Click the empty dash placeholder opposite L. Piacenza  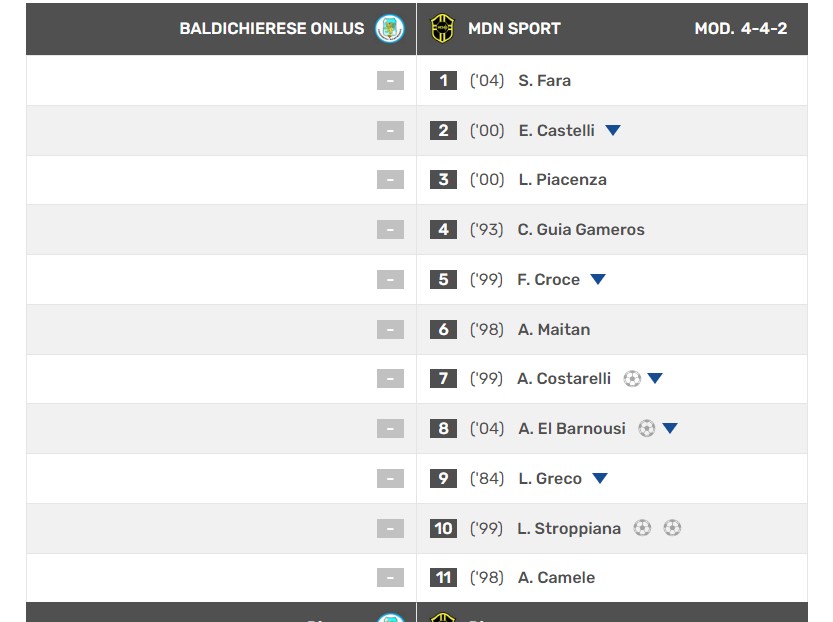(x=390, y=180)
